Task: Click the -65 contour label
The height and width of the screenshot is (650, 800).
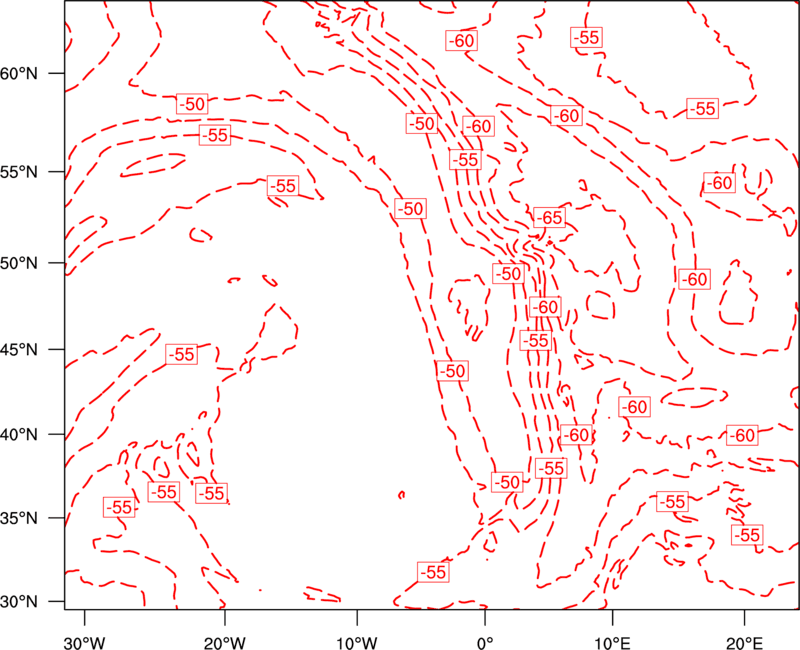Action: tap(549, 218)
